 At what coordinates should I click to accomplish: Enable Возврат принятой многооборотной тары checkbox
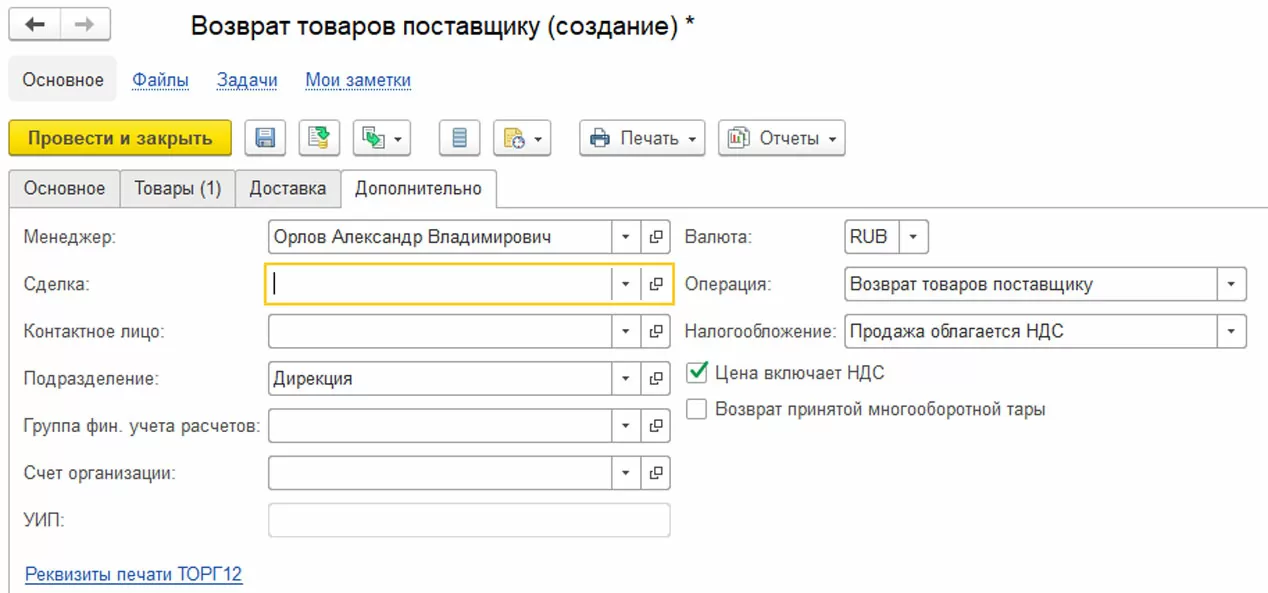point(697,409)
